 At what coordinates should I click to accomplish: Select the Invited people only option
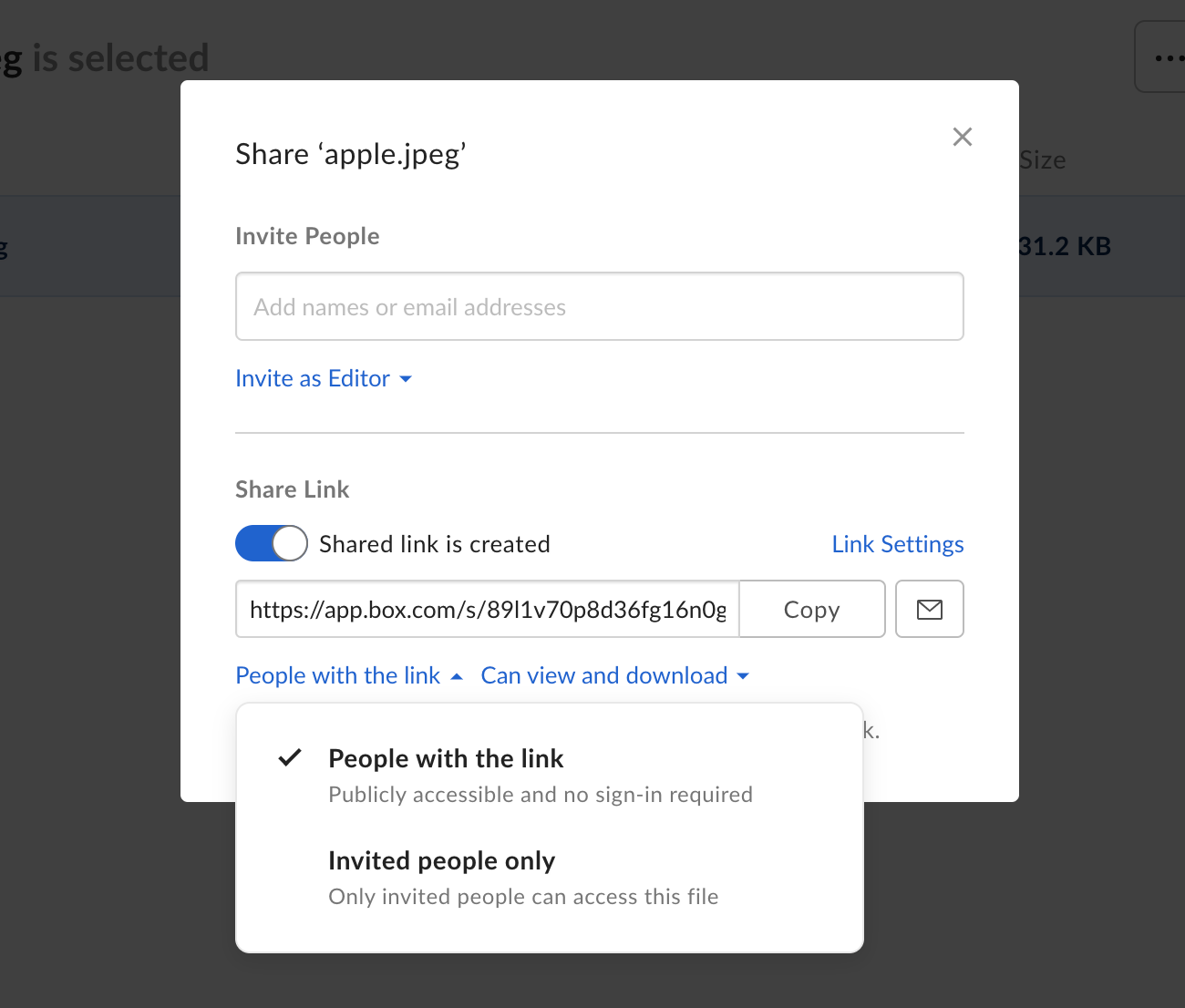pos(441,861)
